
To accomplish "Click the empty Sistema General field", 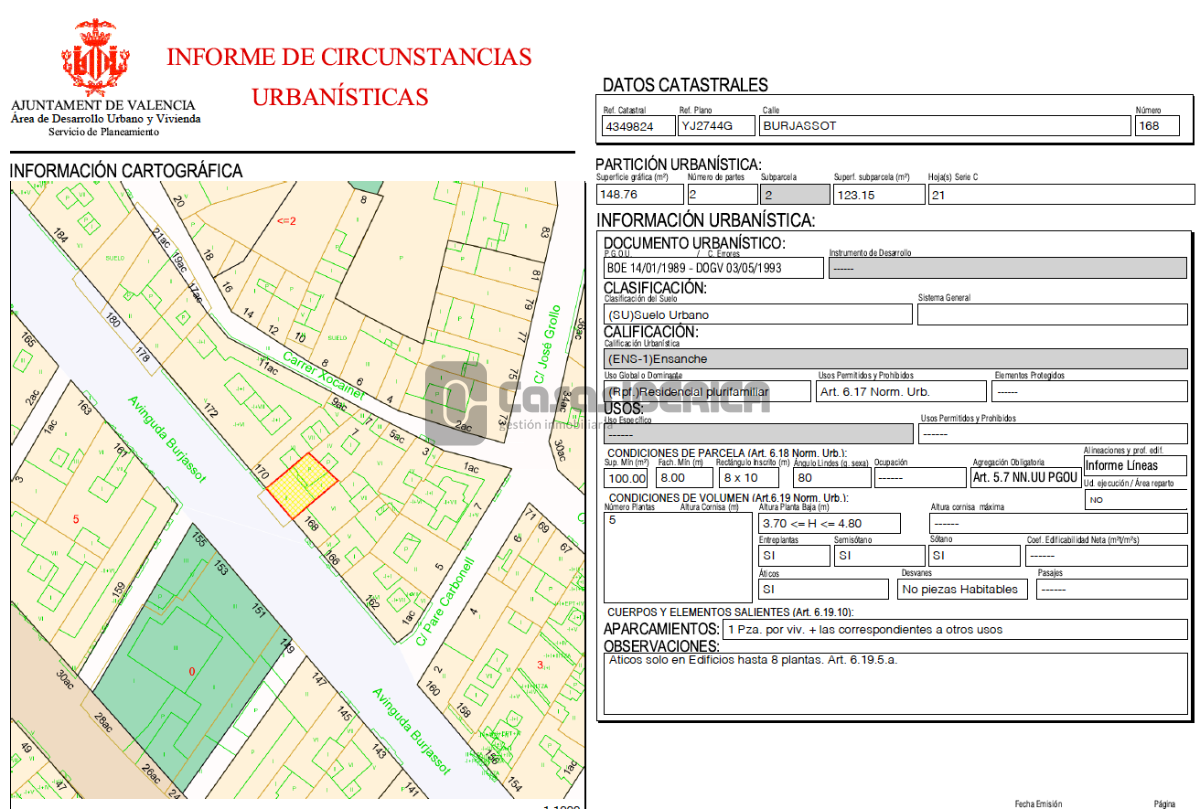I will tap(1052, 314).
